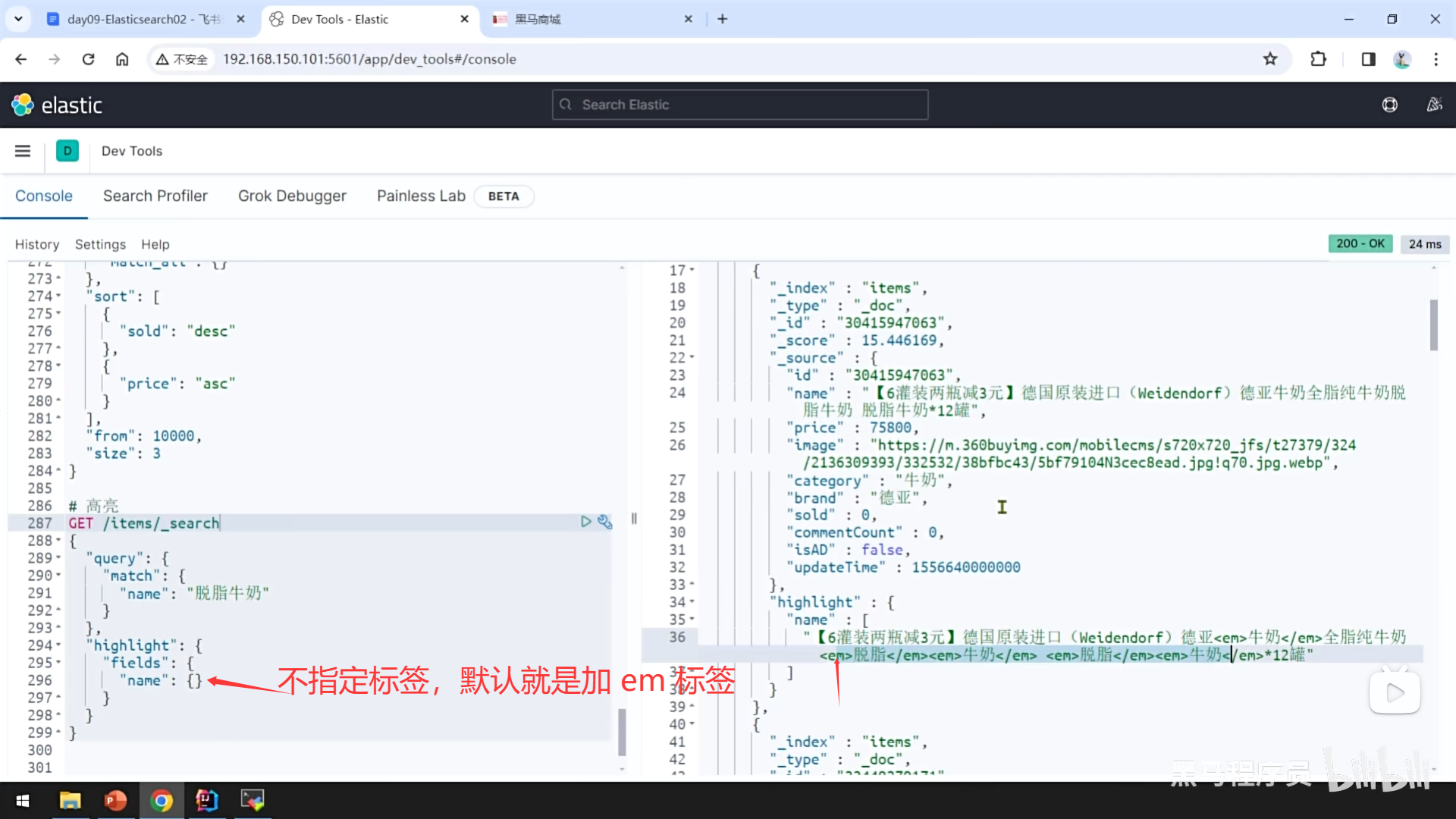
Task: Collapse the query block fold arrow at line 289
Action: click(x=59, y=558)
